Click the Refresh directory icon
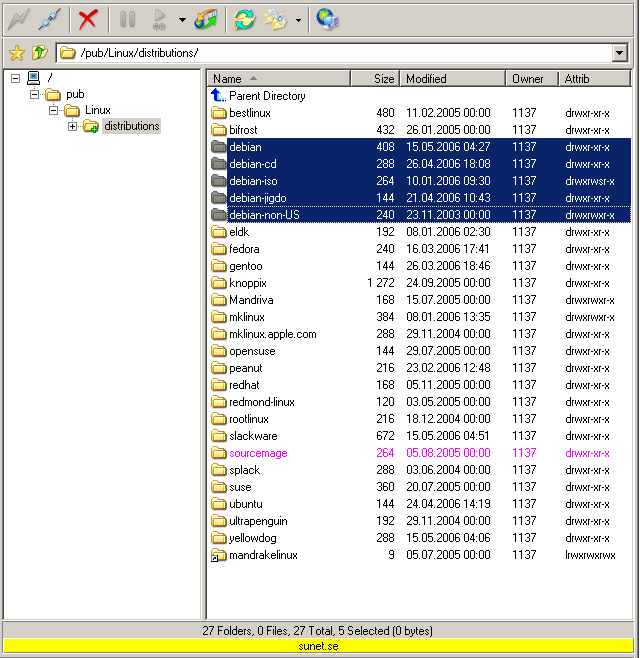The width and height of the screenshot is (640, 658). pos(244,18)
